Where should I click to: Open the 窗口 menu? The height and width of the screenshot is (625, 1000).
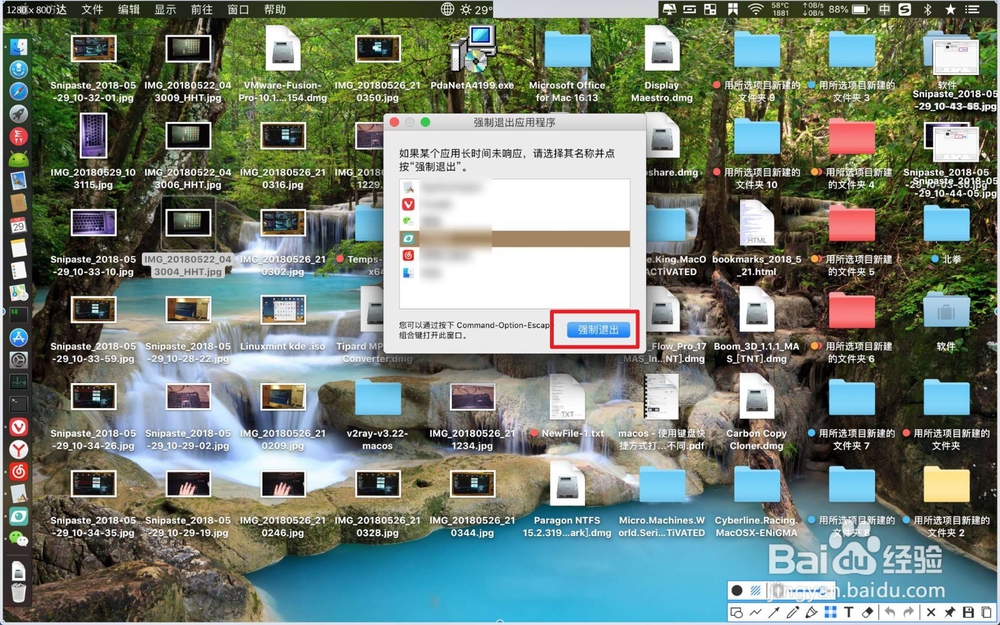click(x=238, y=10)
